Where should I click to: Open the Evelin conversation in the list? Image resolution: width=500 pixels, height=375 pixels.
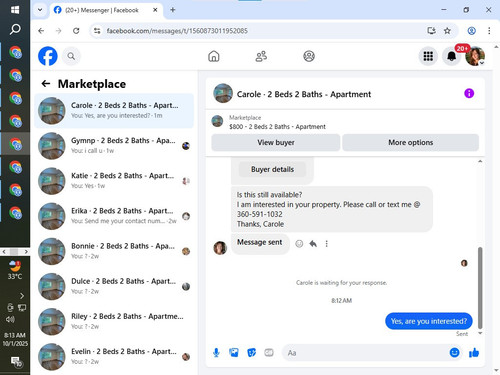[114, 357]
